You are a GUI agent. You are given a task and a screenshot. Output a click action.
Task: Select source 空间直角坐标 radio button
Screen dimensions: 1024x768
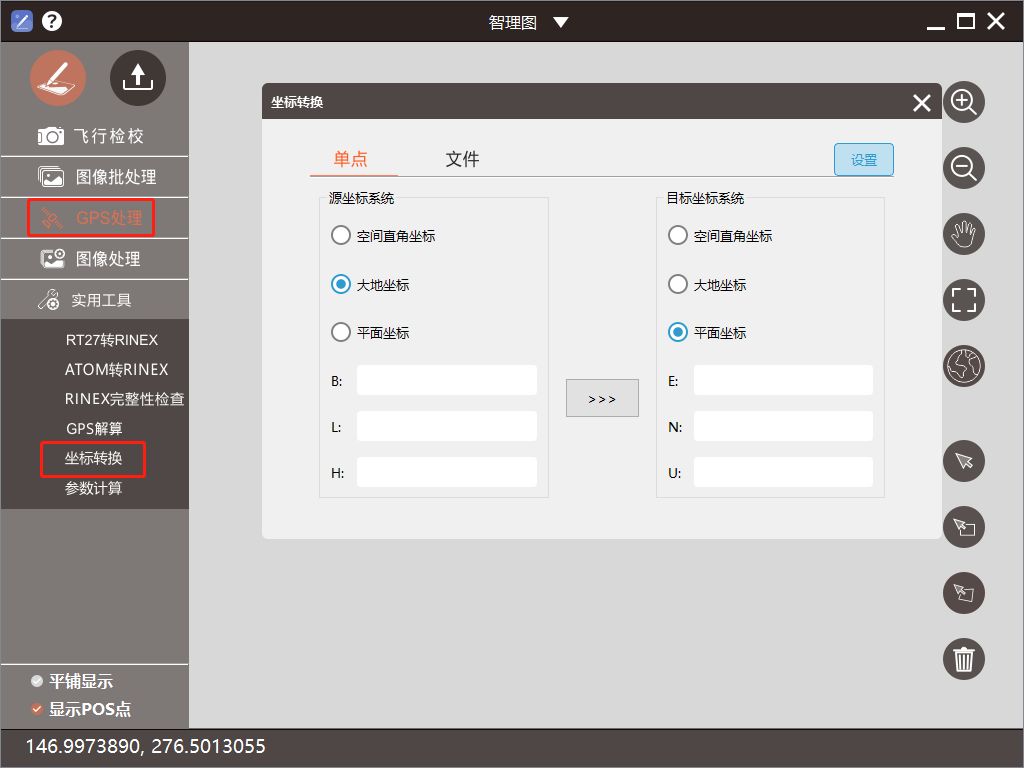tap(340, 236)
